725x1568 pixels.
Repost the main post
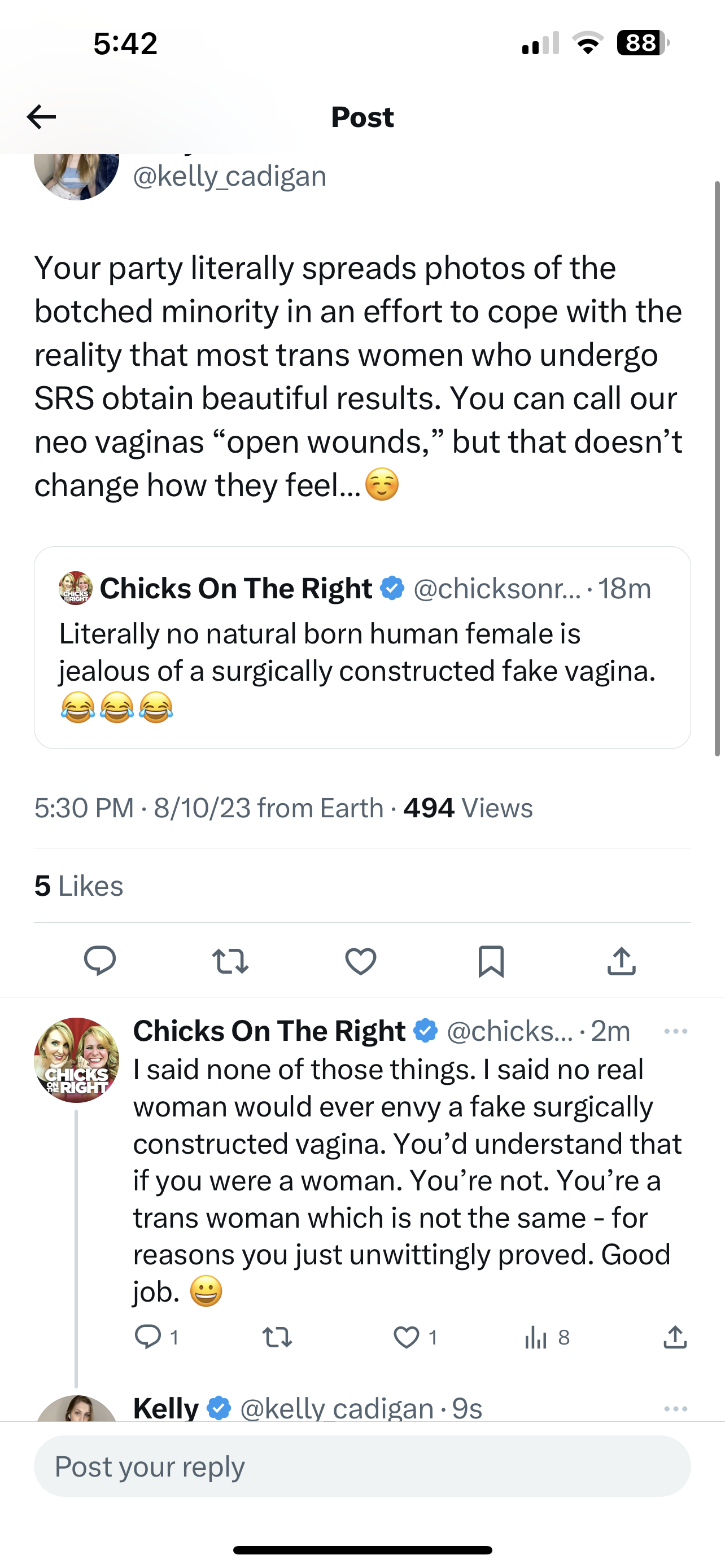coord(230,961)
